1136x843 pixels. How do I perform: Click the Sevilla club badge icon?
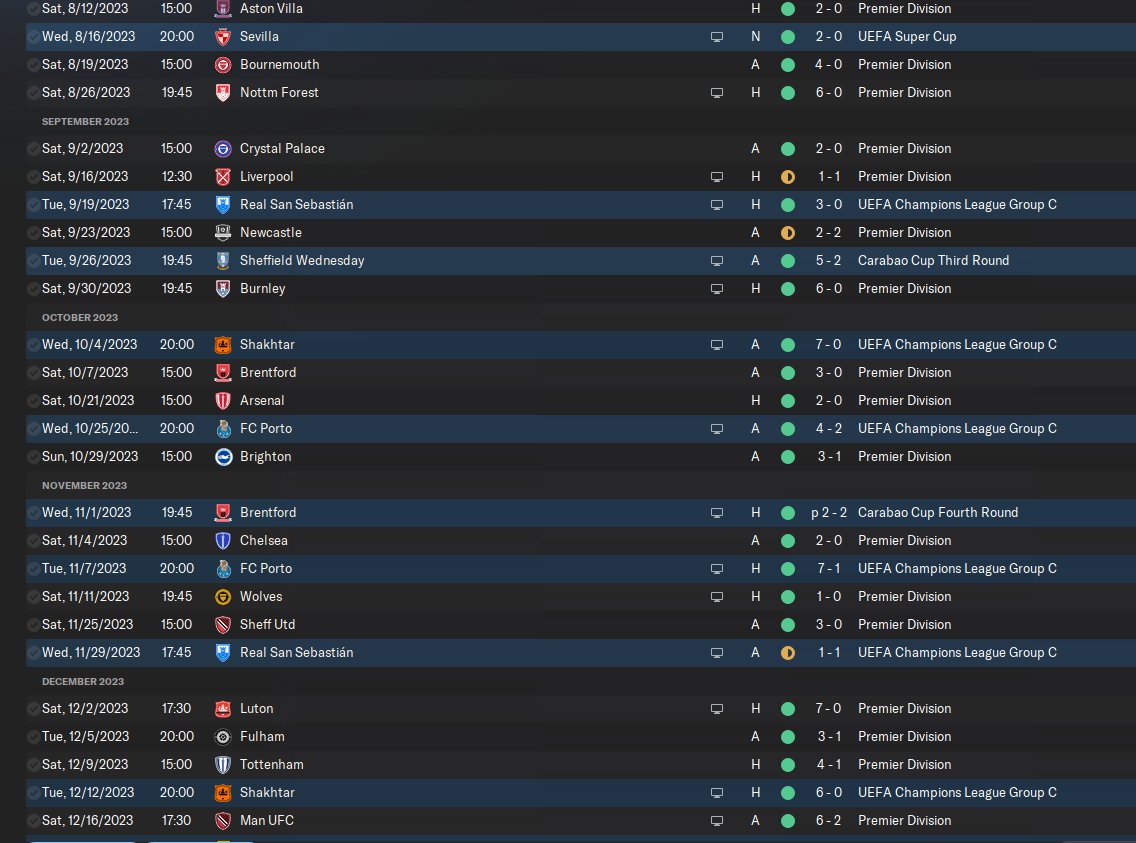(x=223, y=37)
